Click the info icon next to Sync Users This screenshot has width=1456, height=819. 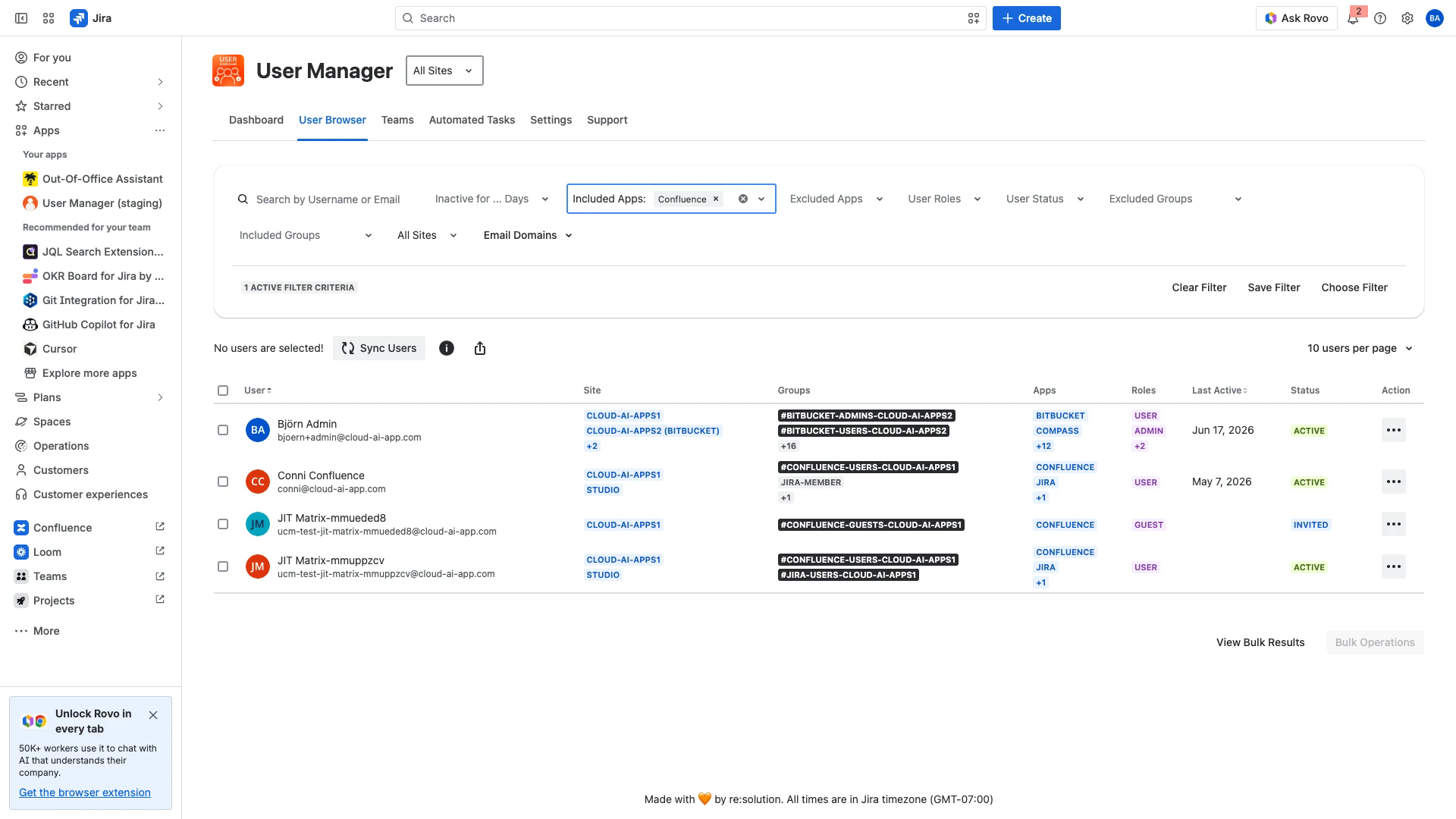[x=447, y=348]
